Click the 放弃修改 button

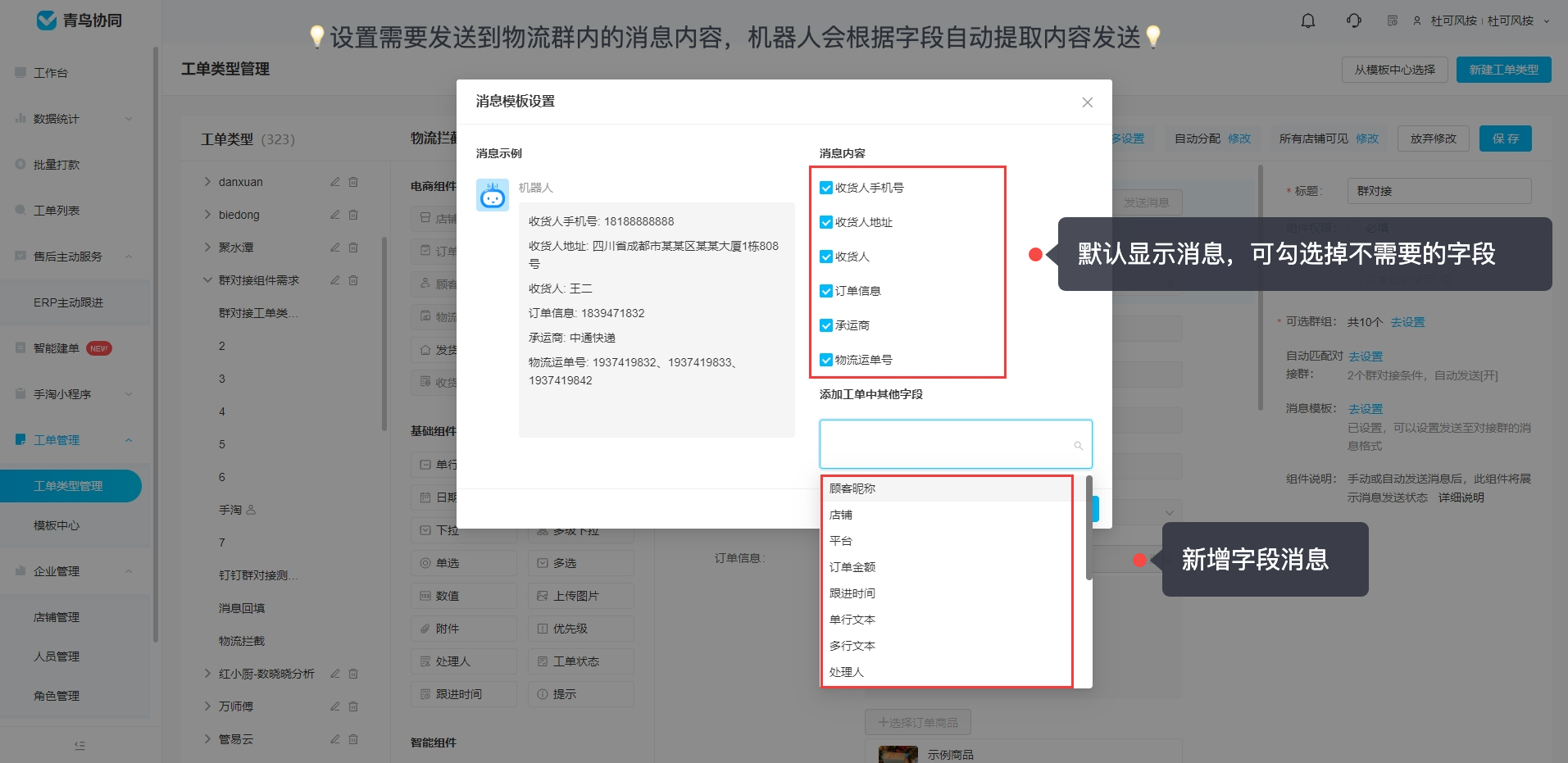click(x=1433, y=139)
